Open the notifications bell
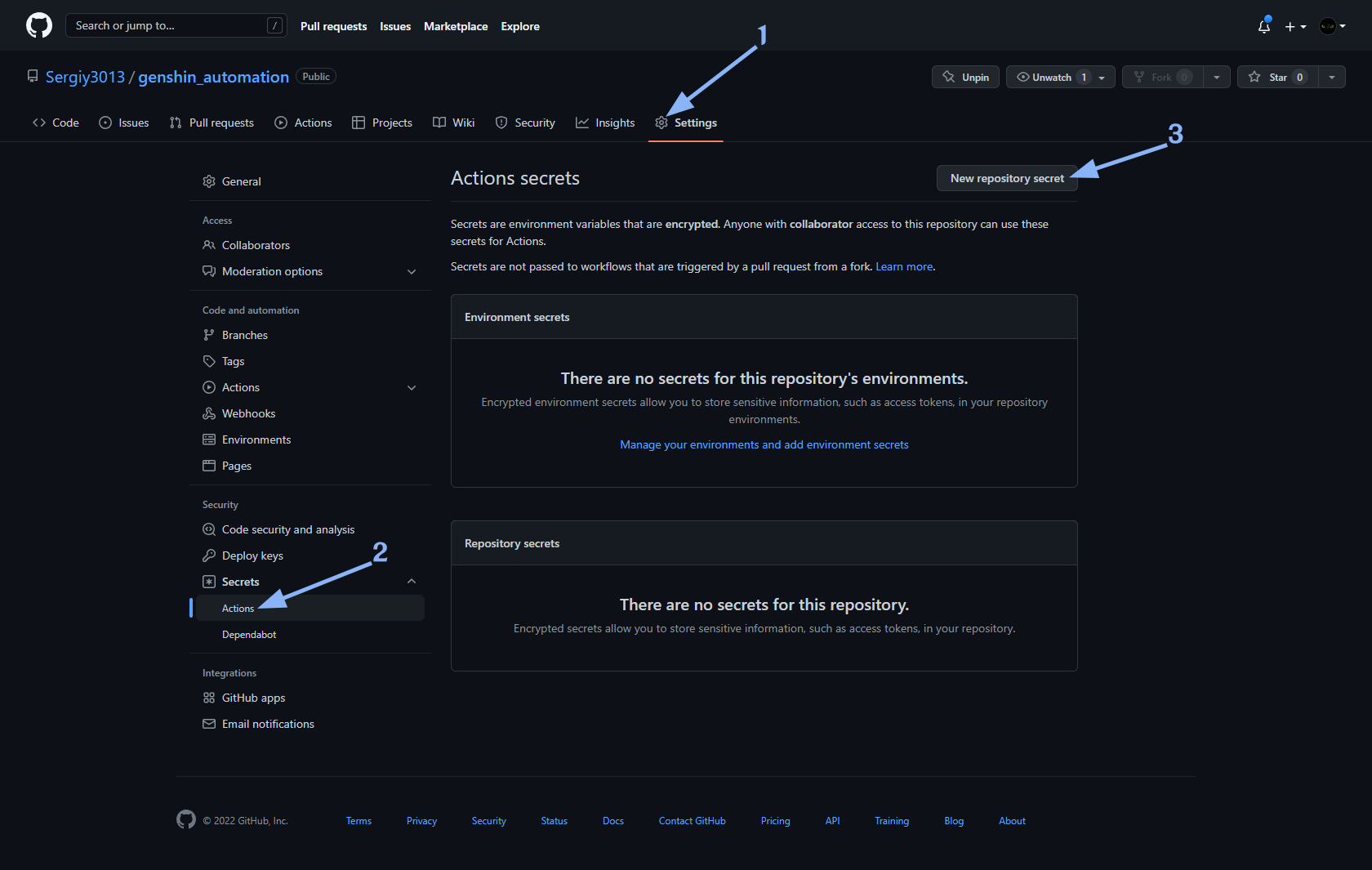Viewport: 1372px width, 870px height. [1264, 26]
